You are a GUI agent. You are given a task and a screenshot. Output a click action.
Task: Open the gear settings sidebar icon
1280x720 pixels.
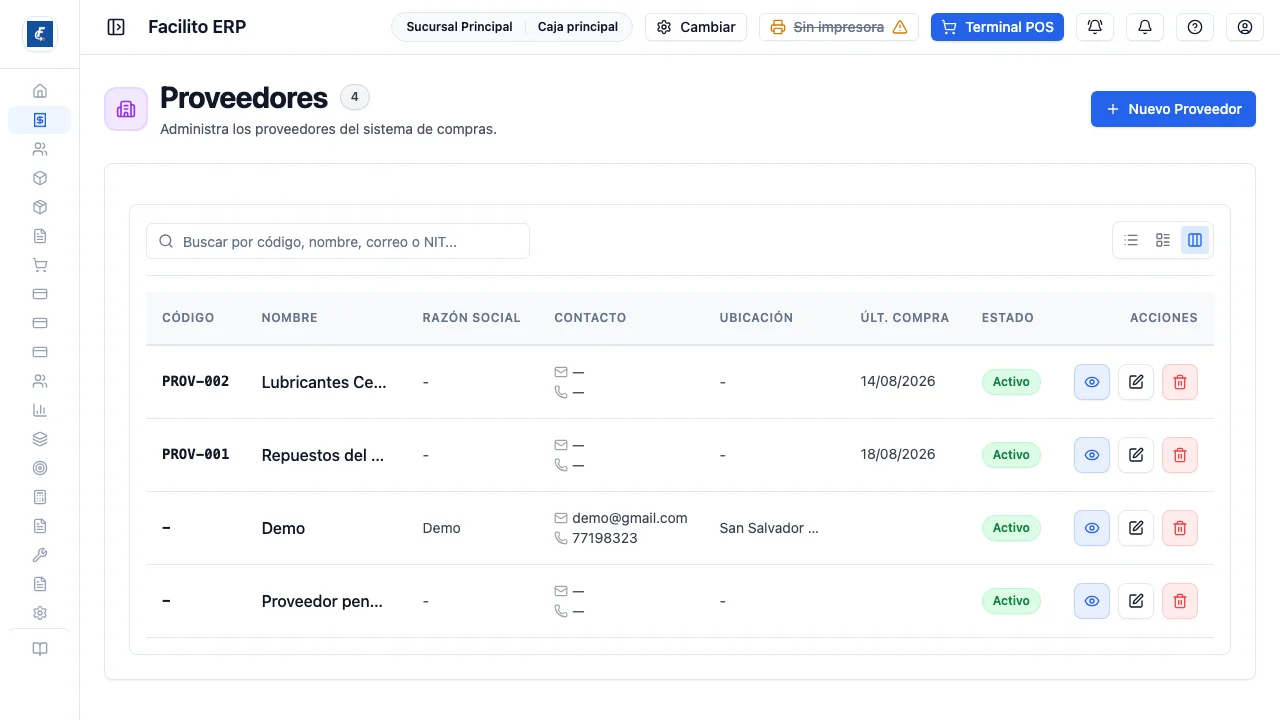(40, 613)
